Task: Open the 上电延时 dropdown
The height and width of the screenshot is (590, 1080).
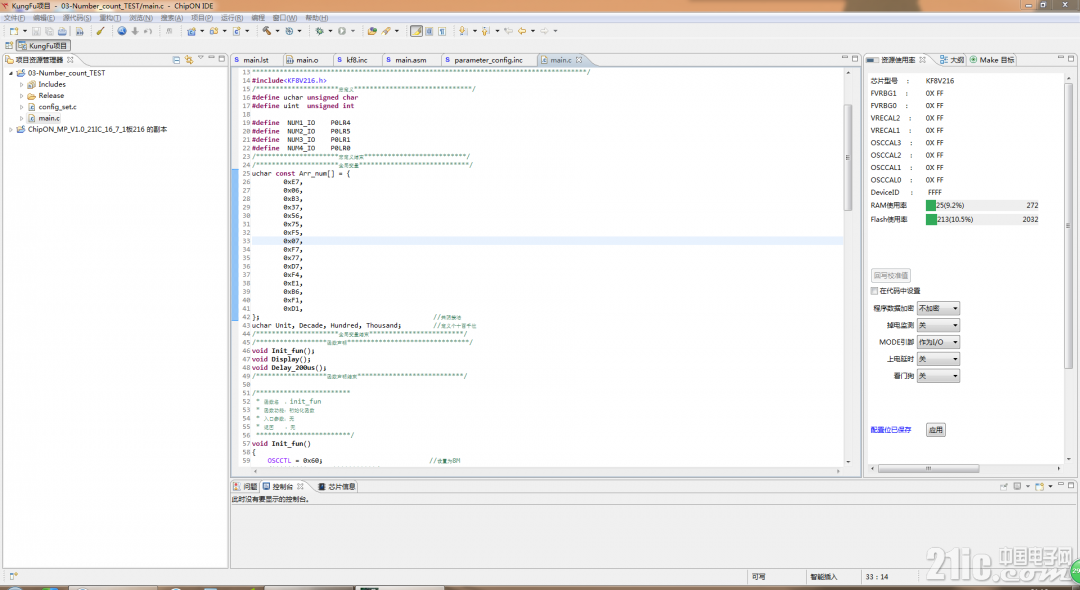Action: (938, 359)
